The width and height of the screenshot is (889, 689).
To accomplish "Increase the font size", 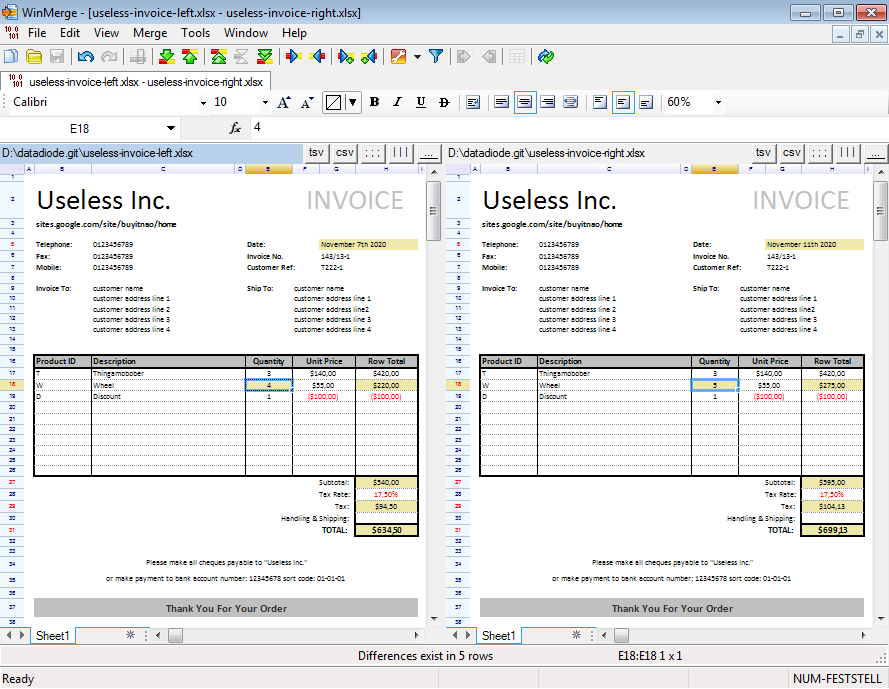I will point(284,102).
